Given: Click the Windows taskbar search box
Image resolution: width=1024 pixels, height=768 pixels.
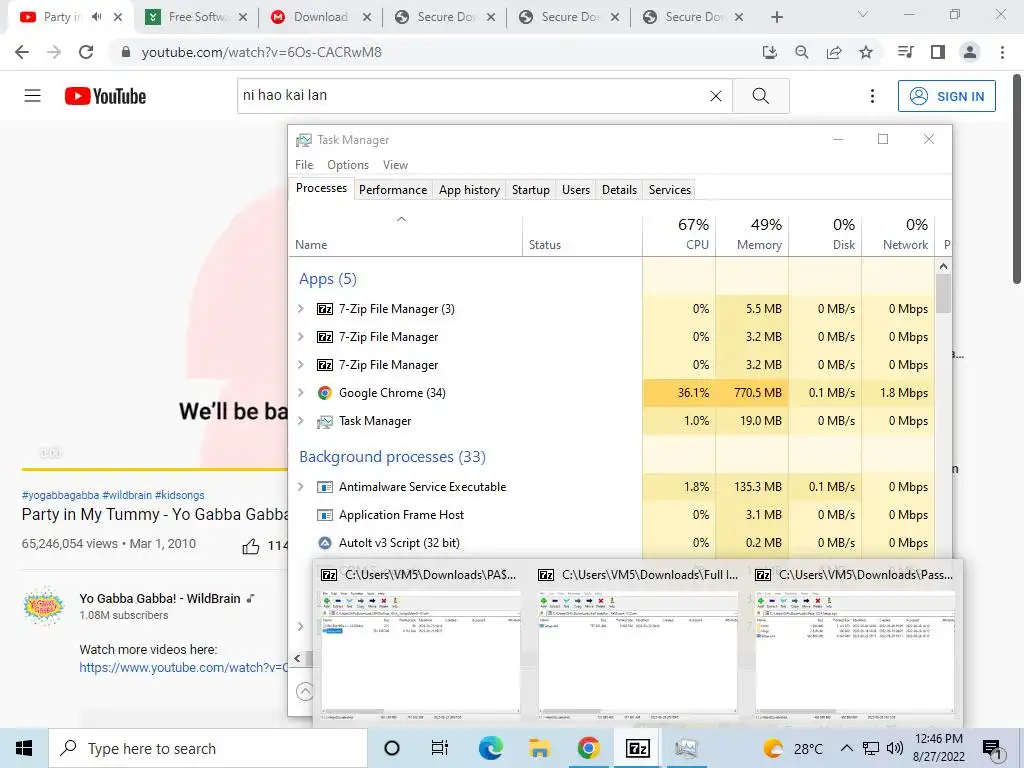Looking at the screenshot, I should coord(208,748).
